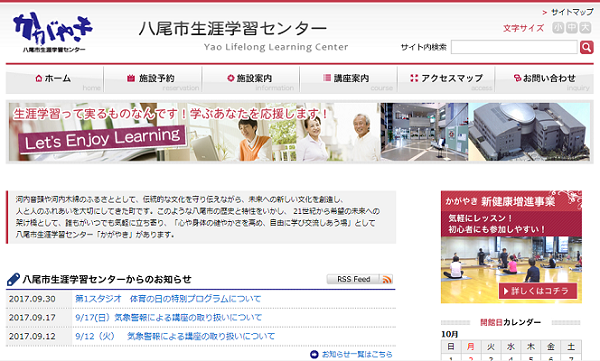Screen dimensions: 600x361
Task: Click the 詳しくはコチラ button
Action: coord(538,291)
